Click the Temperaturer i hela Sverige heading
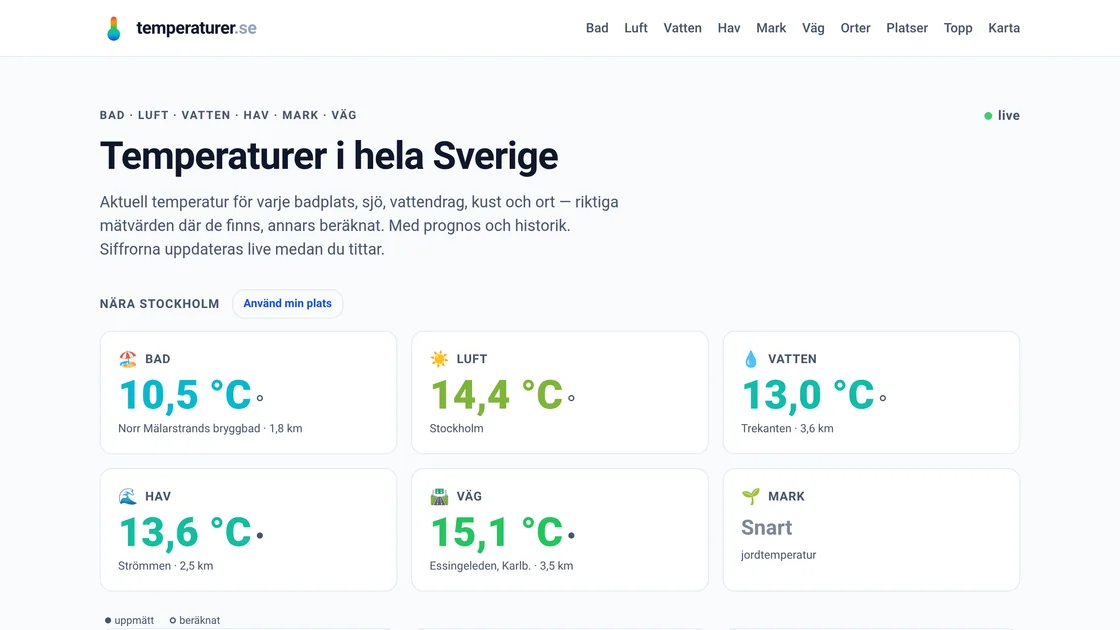The image size is (1120, 630). point(329,156)
